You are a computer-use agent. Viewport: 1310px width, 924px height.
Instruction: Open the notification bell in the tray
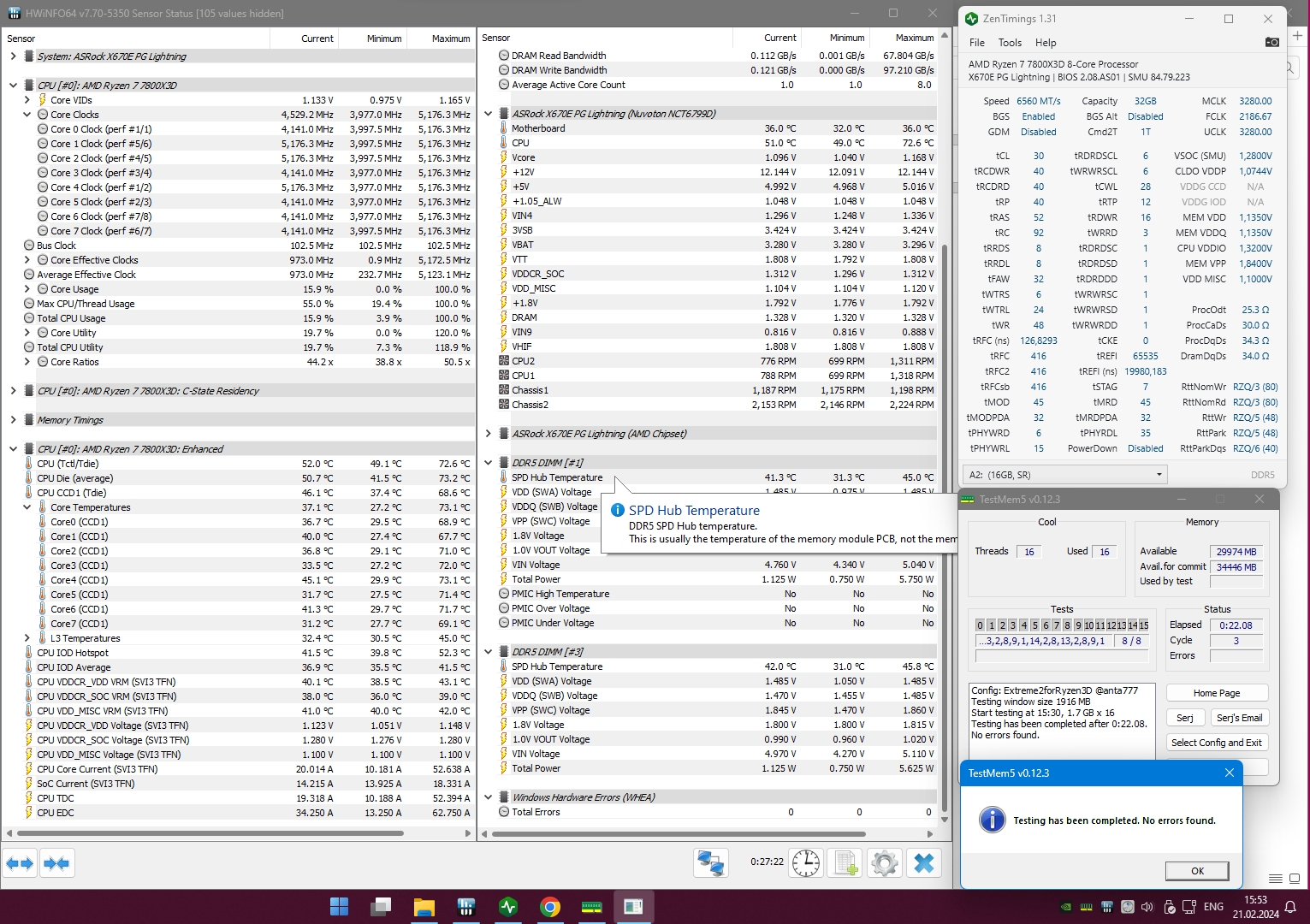click(x=1291, y=907)
